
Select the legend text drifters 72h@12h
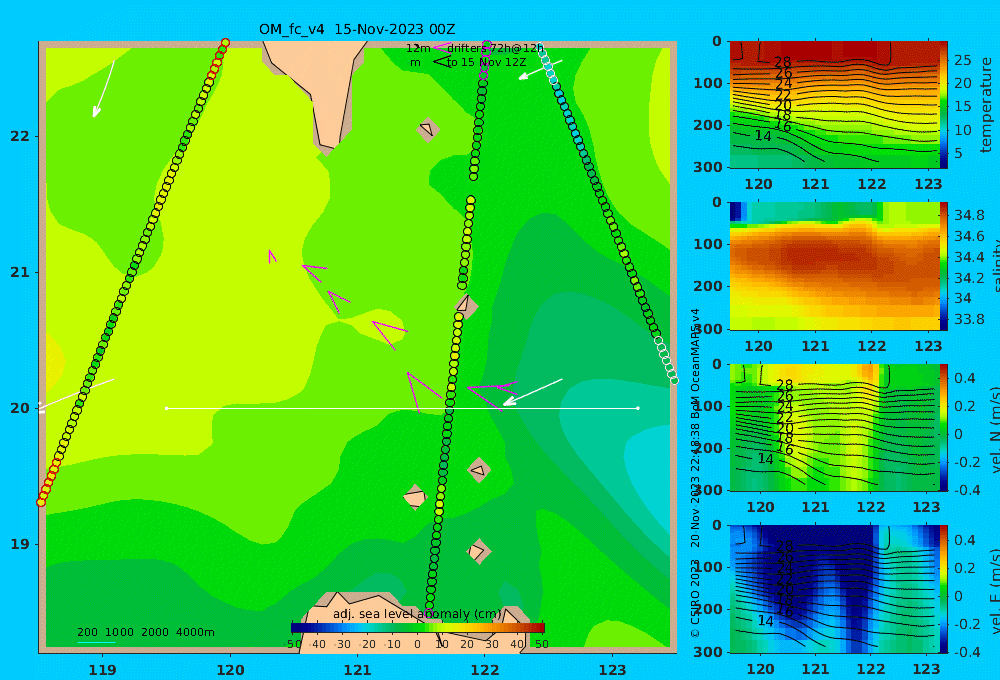[x=495, y=48]
